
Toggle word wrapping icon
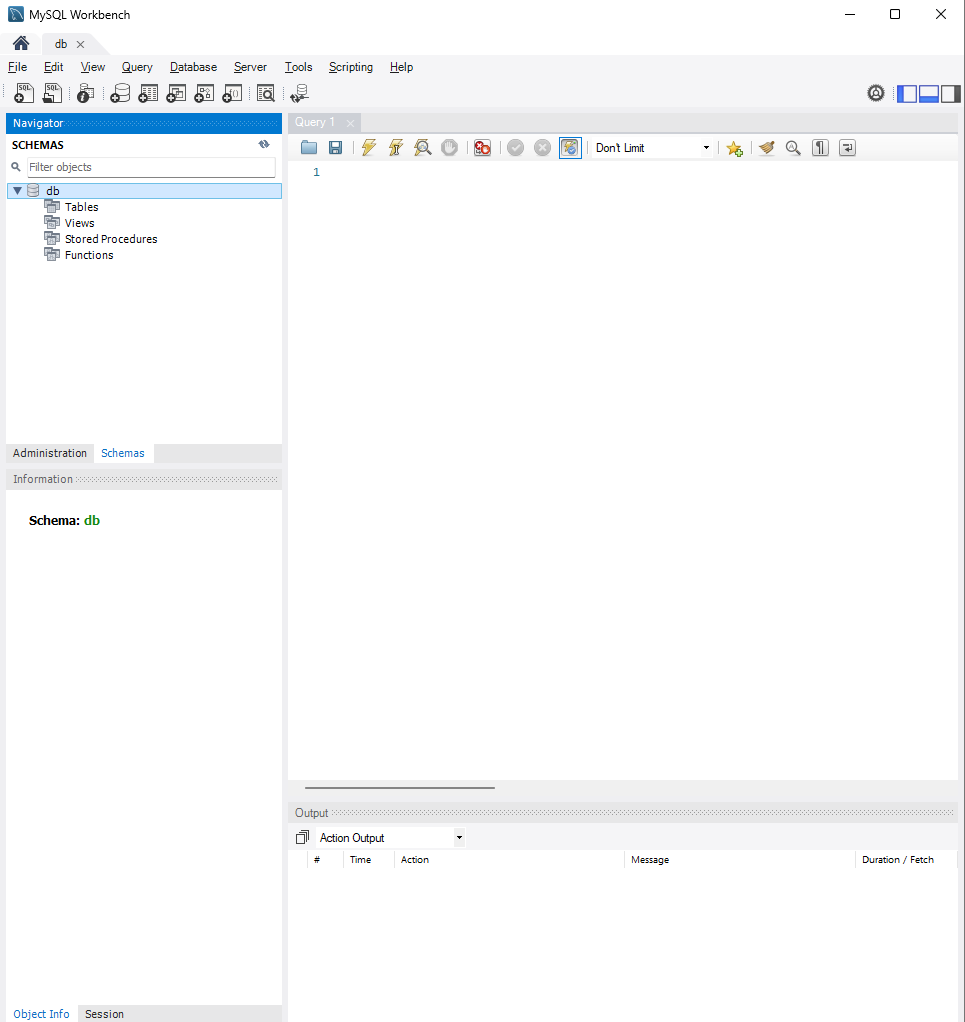pos(847,148)
